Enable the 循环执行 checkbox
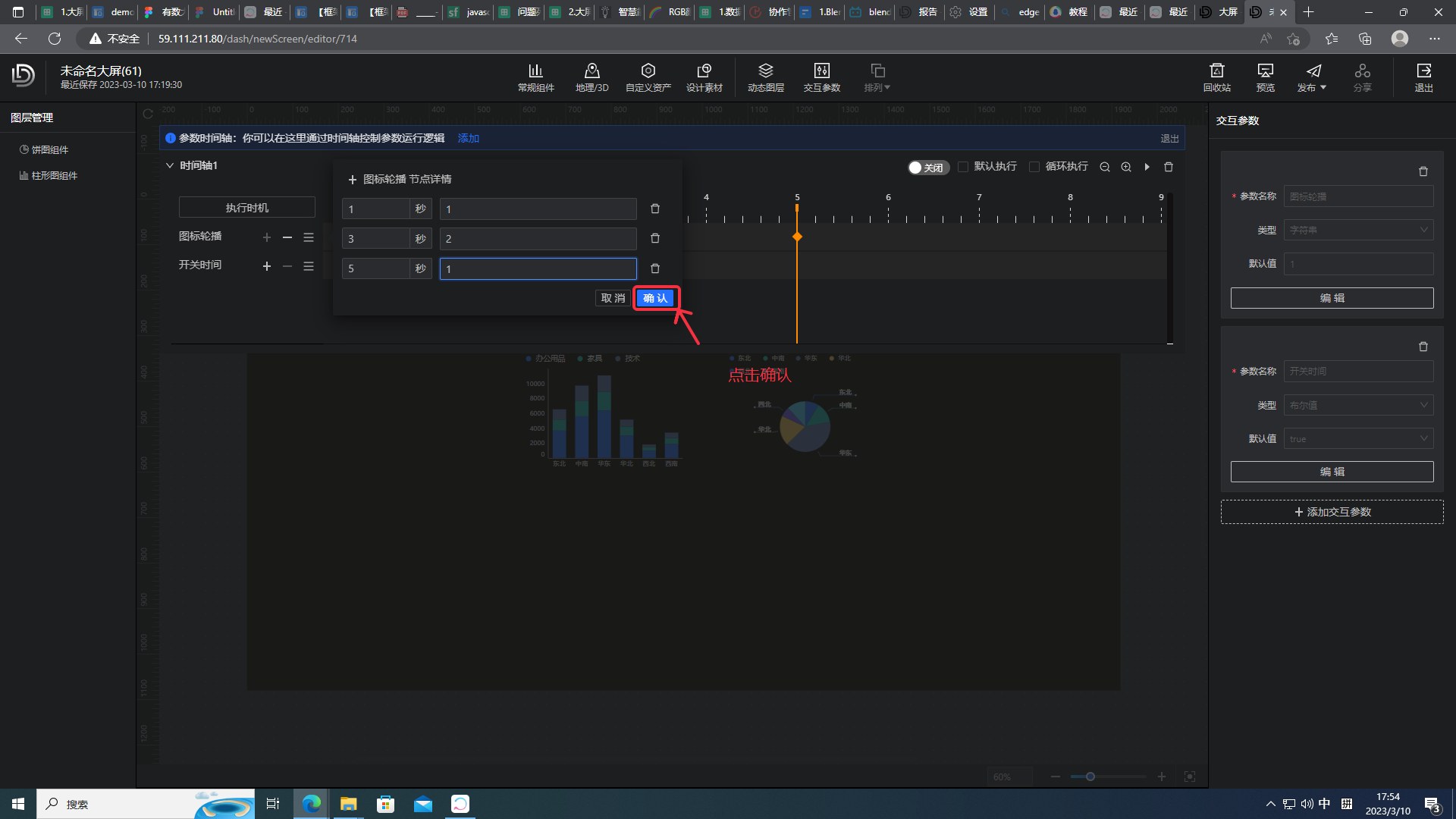The image size is (1456, 819). [x=1034, y=167]
